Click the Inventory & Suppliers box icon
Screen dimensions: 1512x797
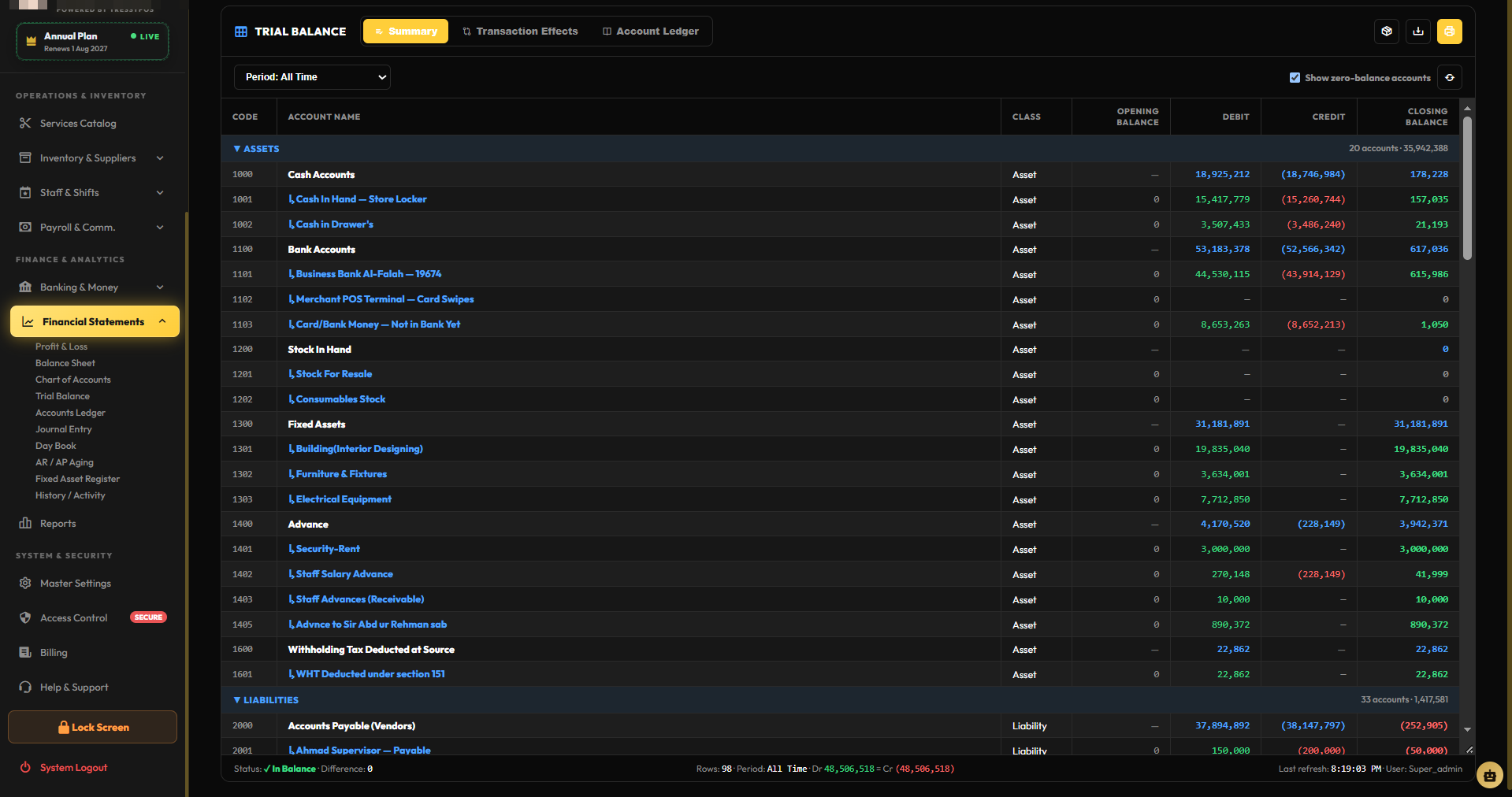(25, 158)
